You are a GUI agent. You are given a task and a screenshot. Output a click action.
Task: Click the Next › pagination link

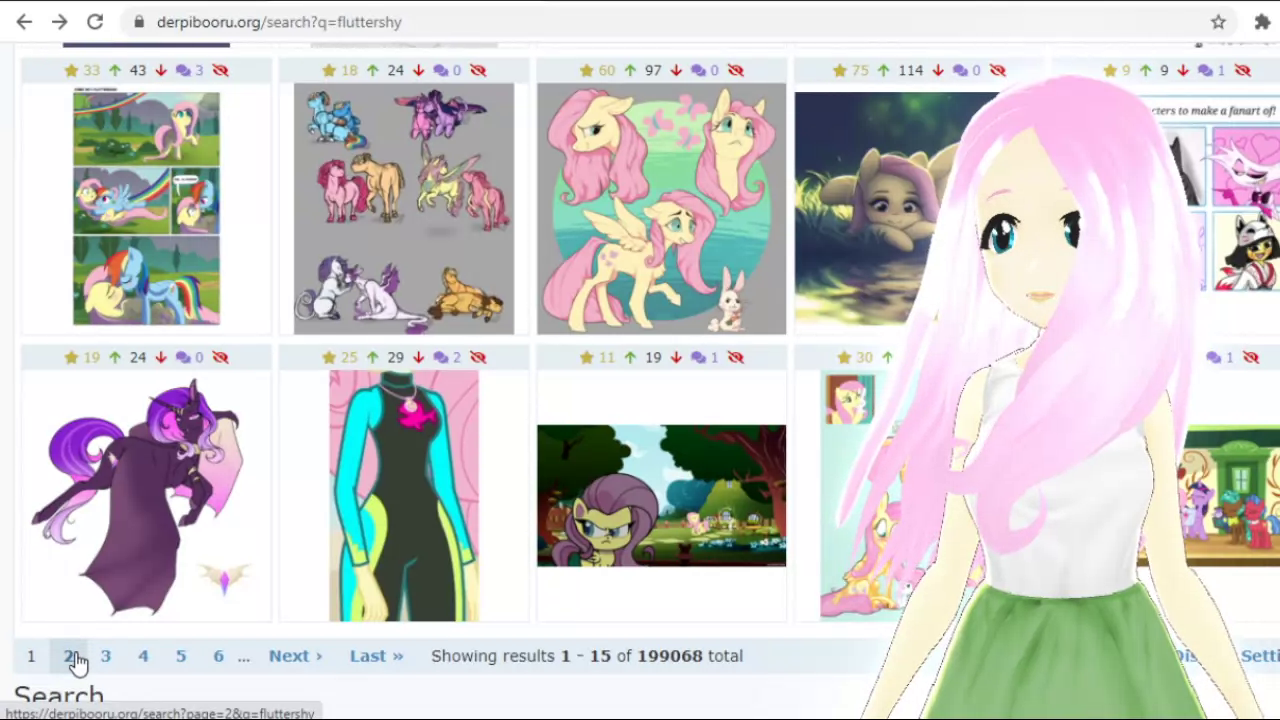tap(295, 656)
